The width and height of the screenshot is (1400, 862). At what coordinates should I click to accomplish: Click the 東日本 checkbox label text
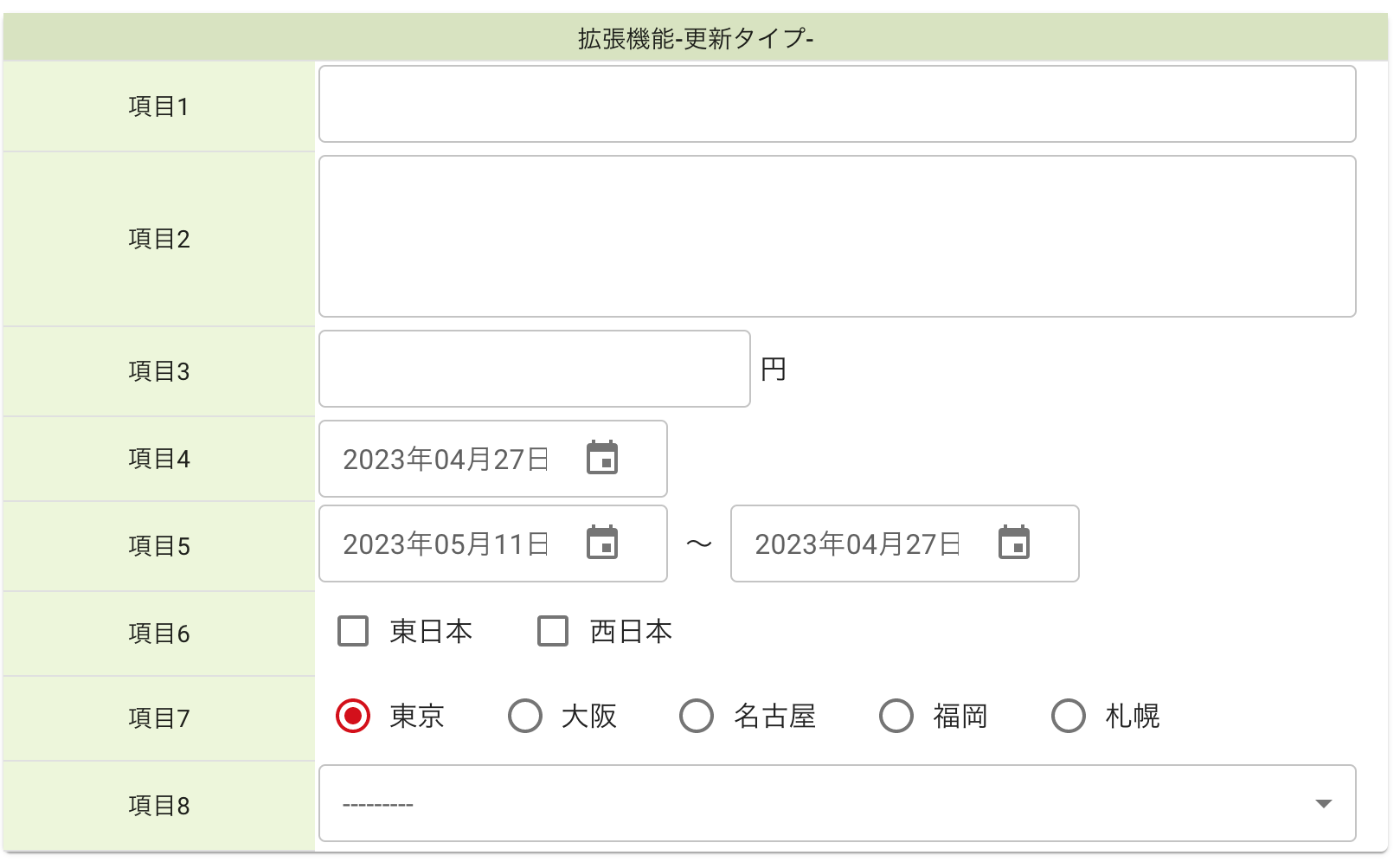(x=431, y=632)
